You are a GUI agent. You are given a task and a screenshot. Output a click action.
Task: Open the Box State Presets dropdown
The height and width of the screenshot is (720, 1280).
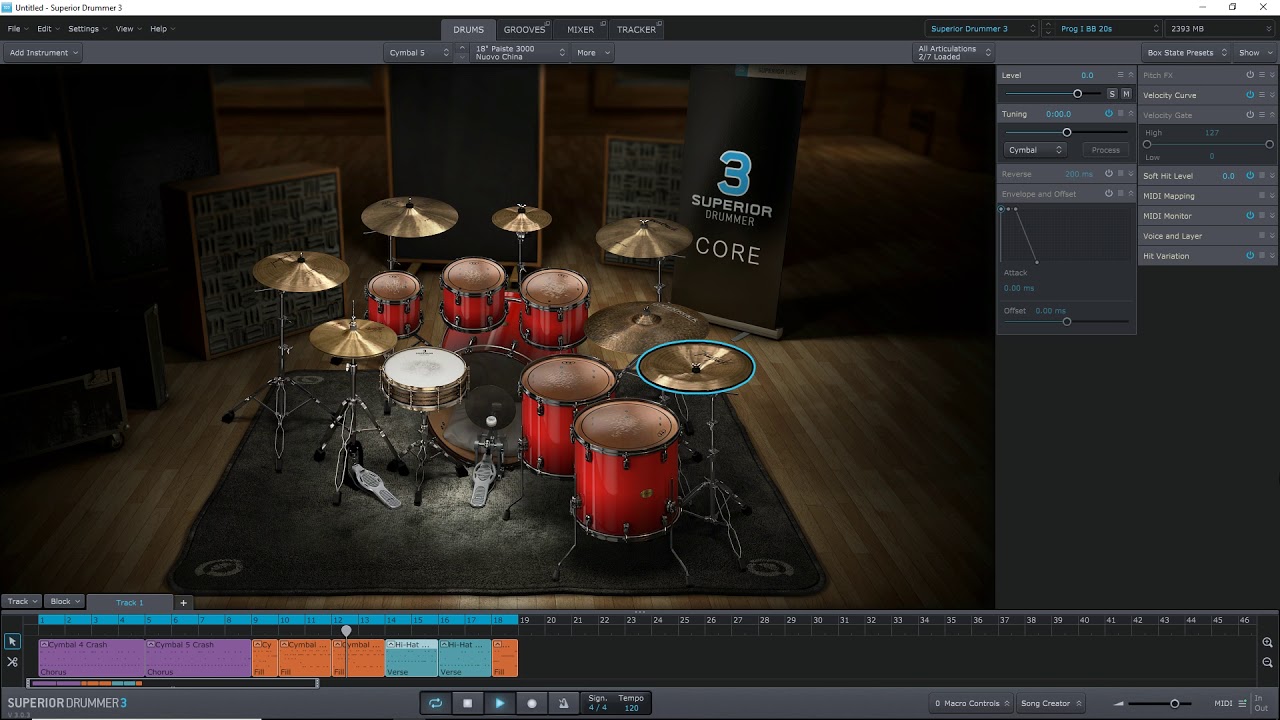[1187, 53]
